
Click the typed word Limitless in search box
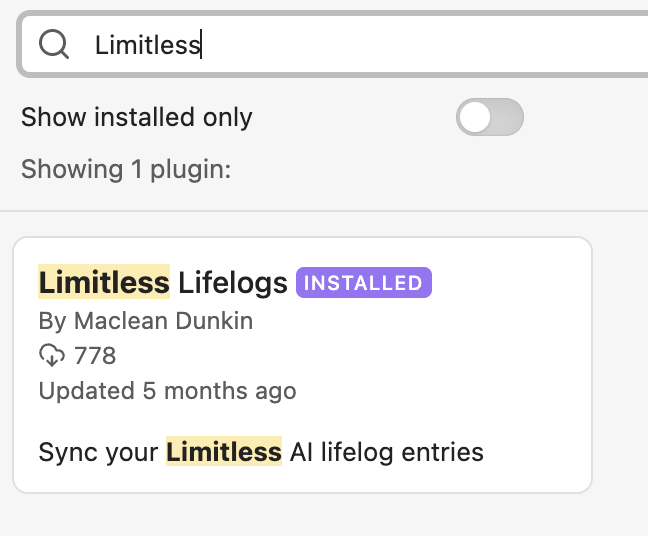coord(147,44)
